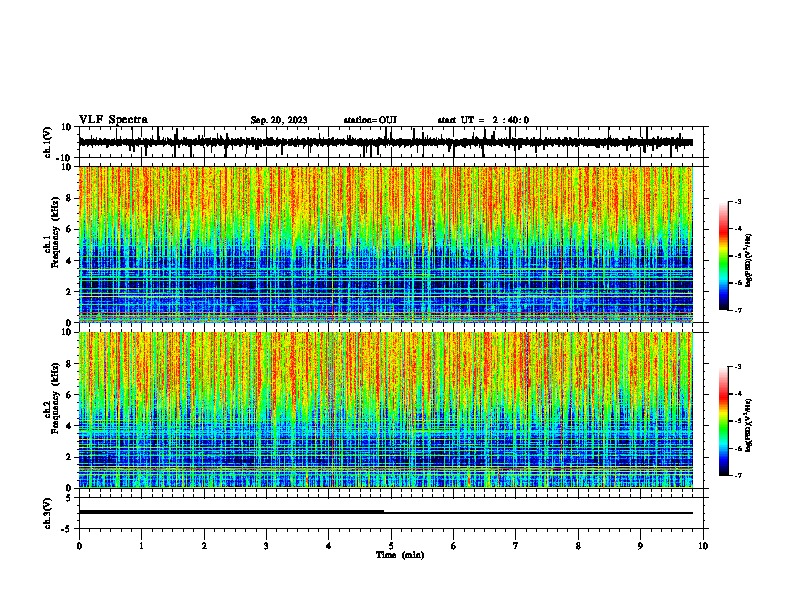
Task: Click "-7" label on ch.1 color scale
Action: click(x=738, y=310)
